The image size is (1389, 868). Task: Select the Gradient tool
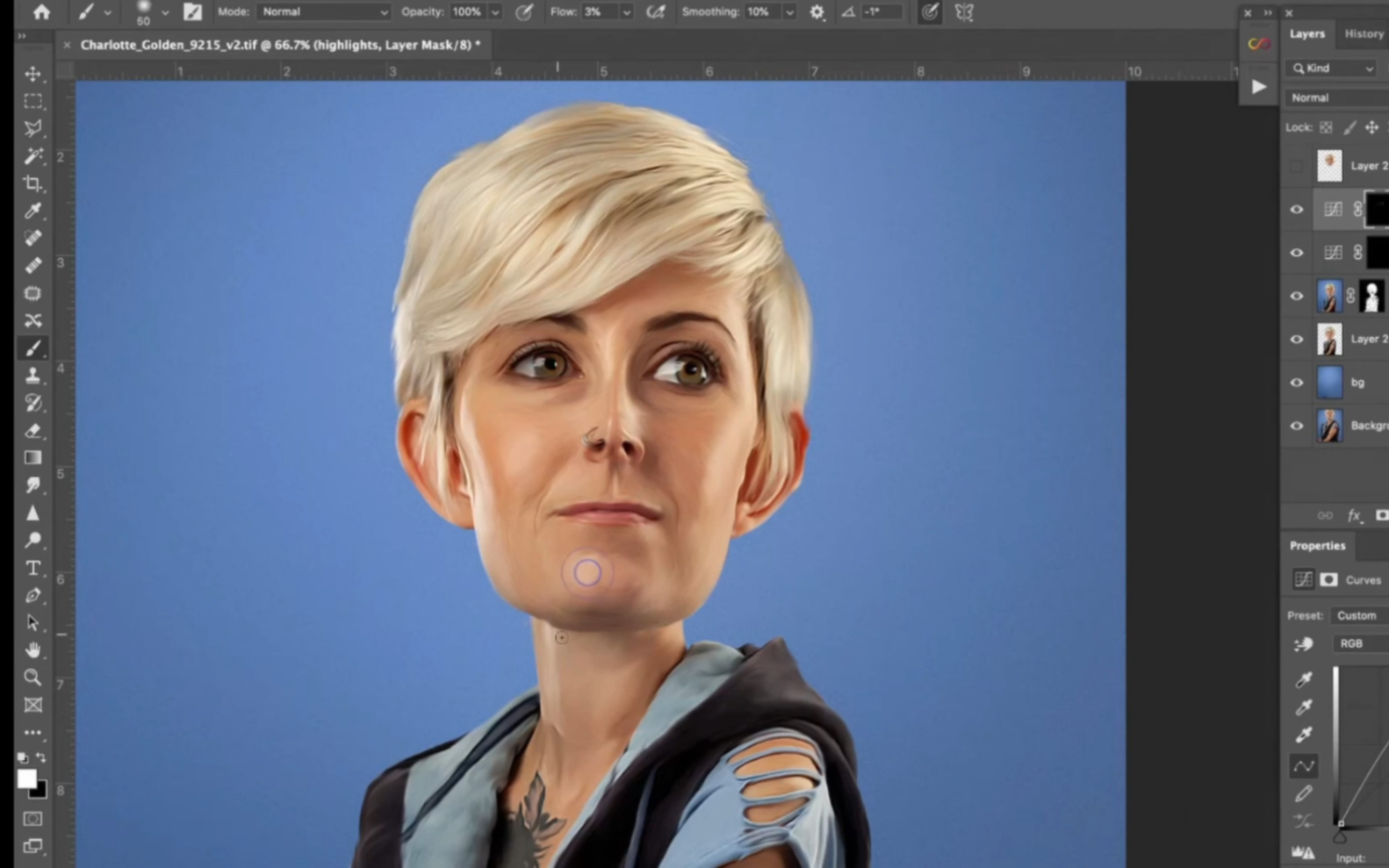[33, 458]
